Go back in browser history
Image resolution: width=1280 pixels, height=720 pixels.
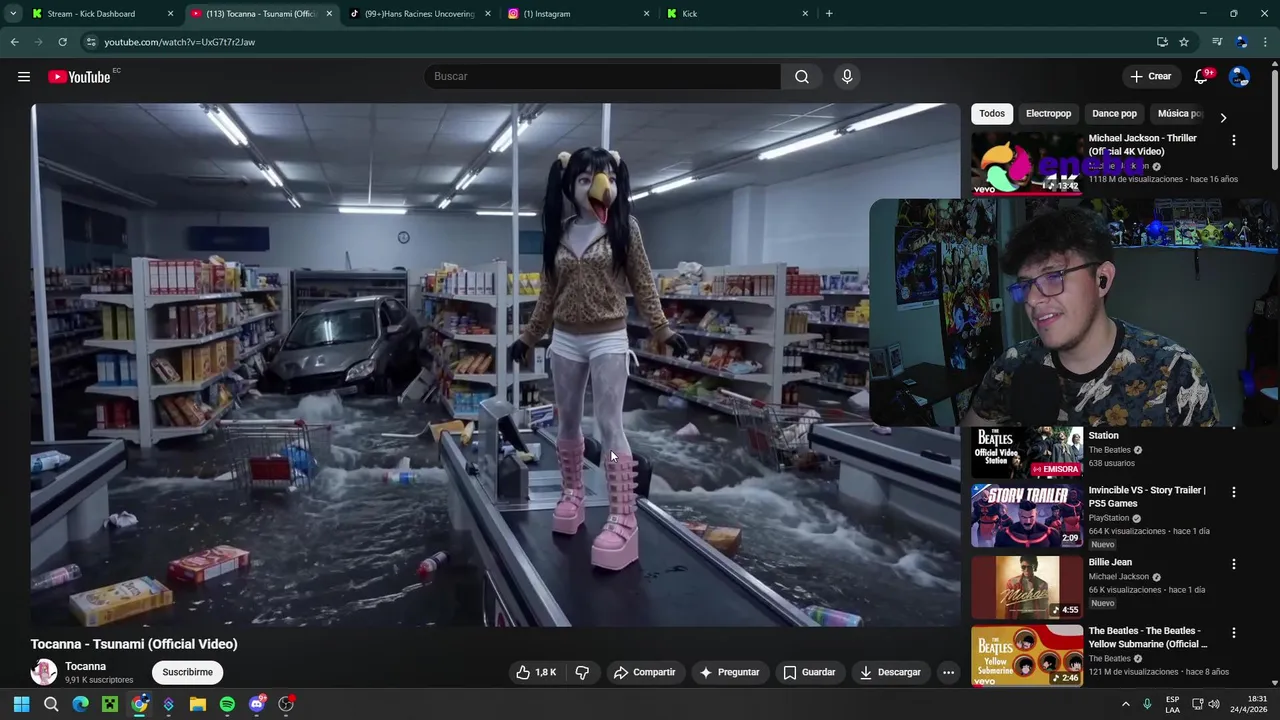pyautogui.click(x=14, y=42)
